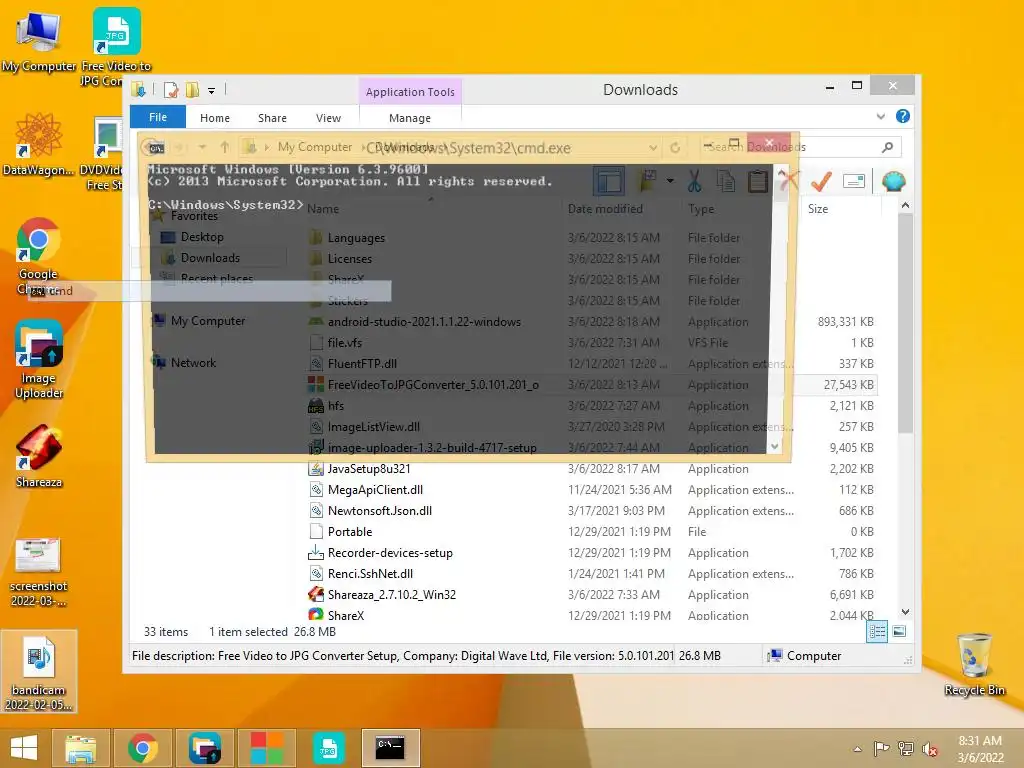The height and width of the screenshot is (768, 1024).
Task: Click the blue Help question mark icon
Action: click(x=903, y=116)
